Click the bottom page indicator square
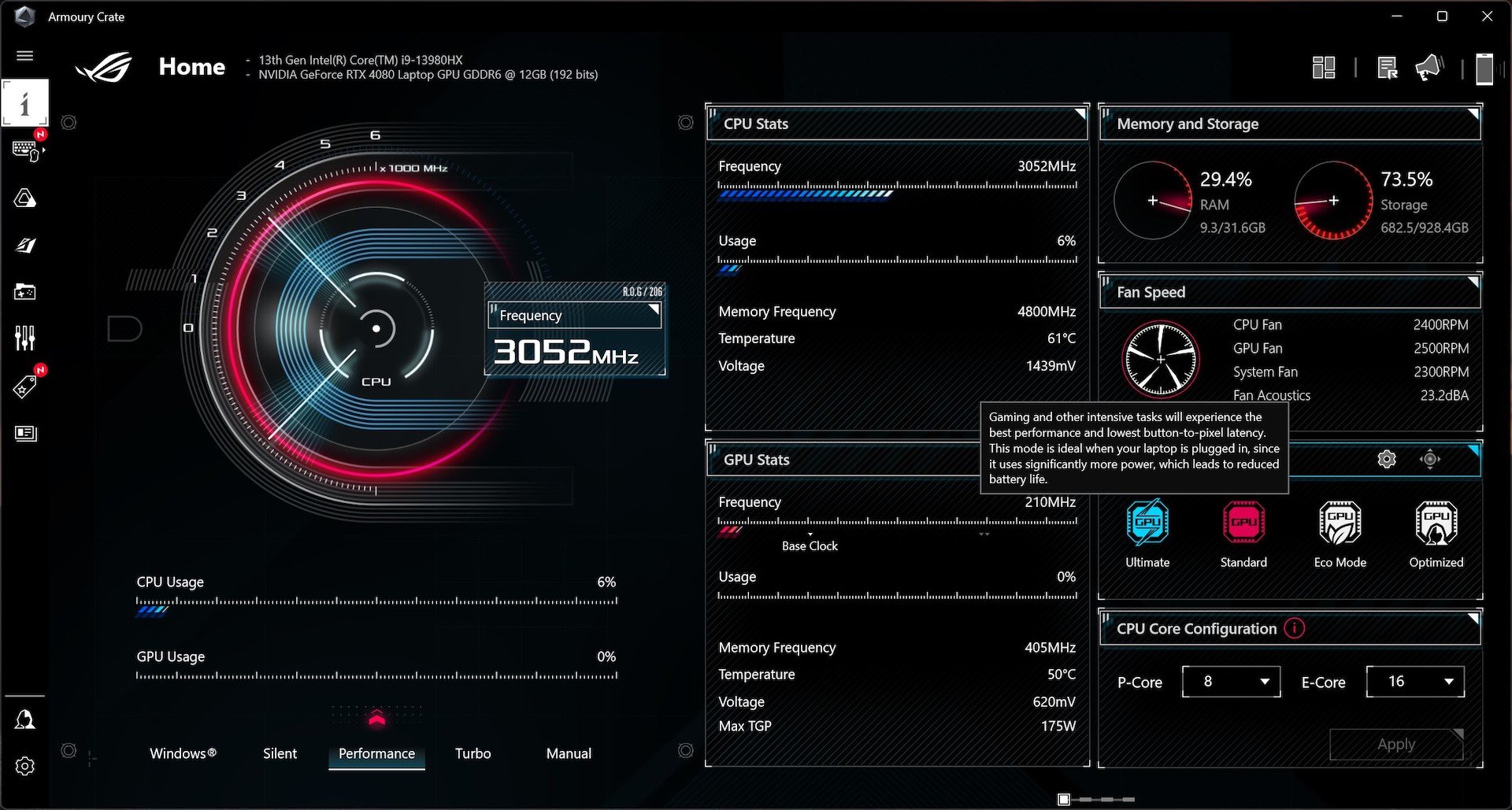 1064,799
